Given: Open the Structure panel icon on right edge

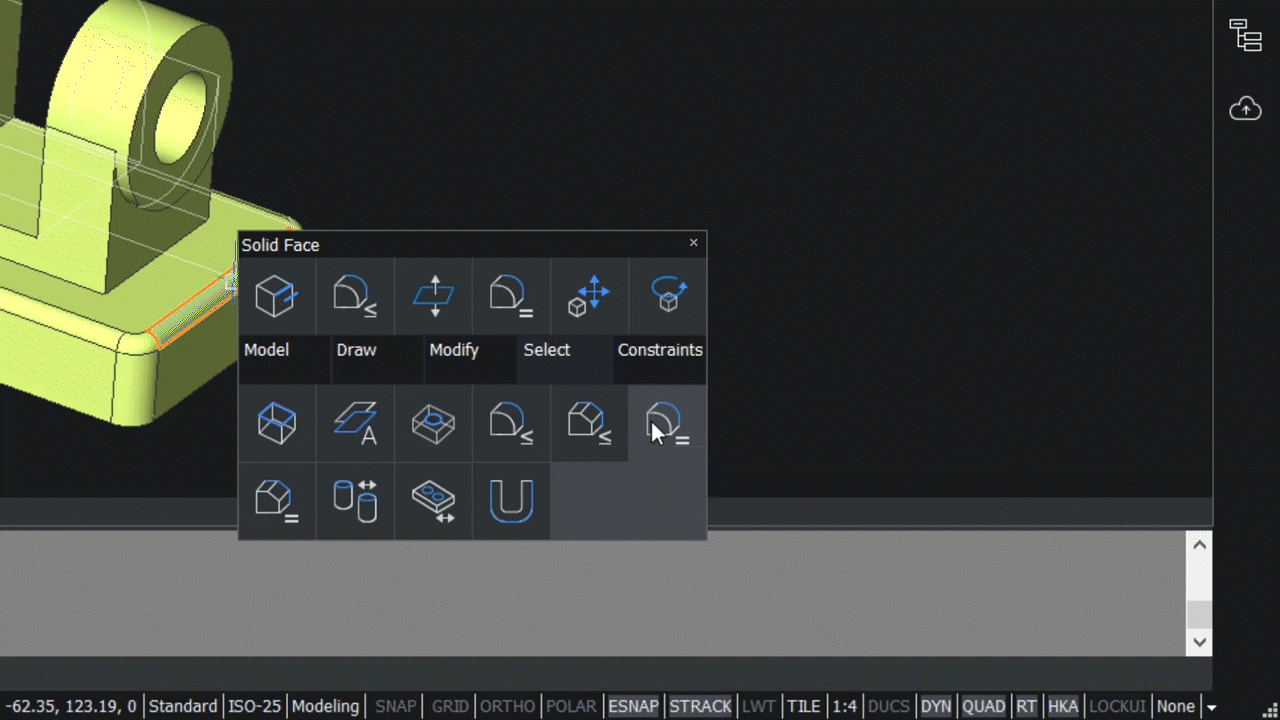Looking at the screenshot, I should coord(1245,35).
